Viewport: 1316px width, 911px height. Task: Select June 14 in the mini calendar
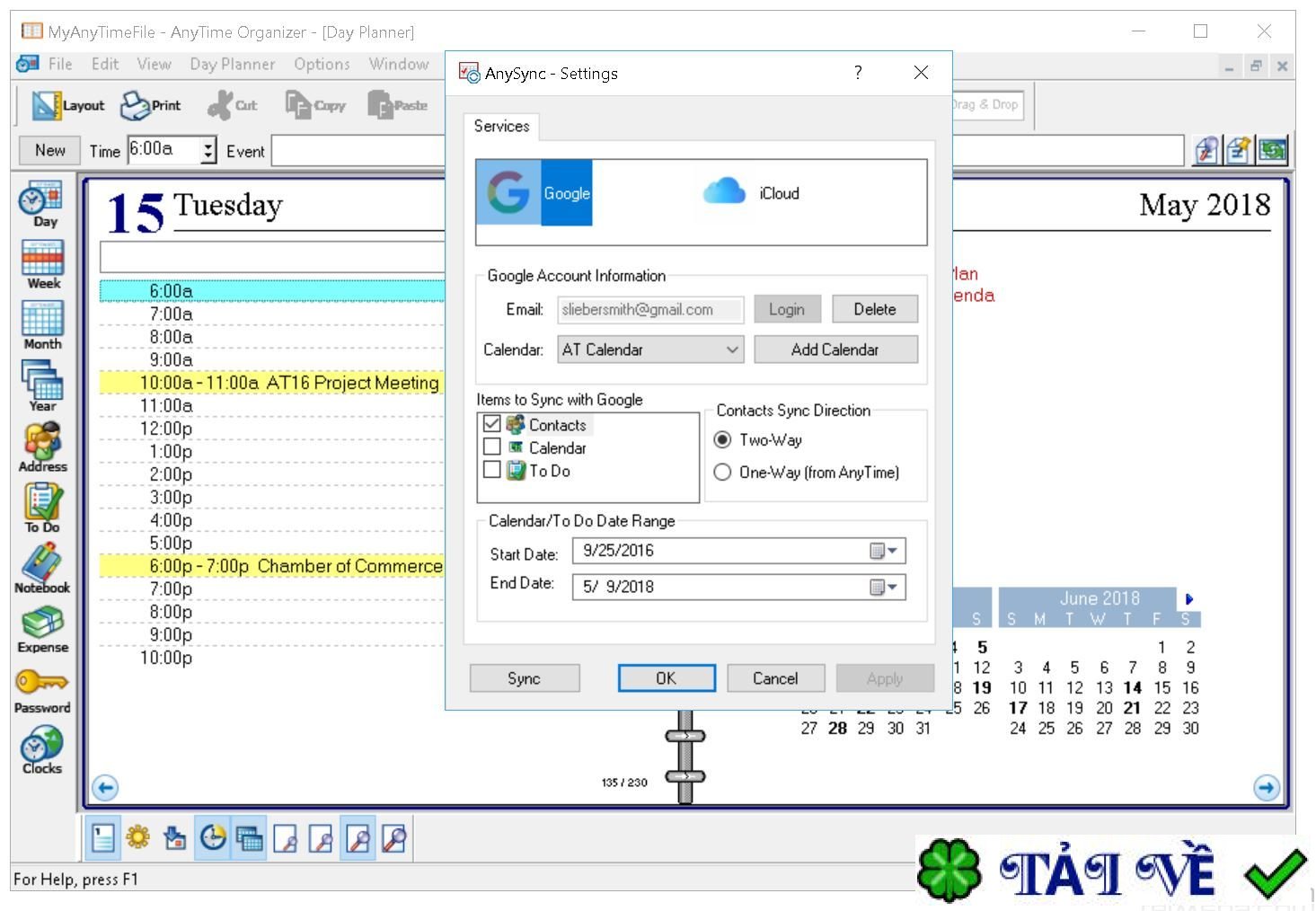1133,687
